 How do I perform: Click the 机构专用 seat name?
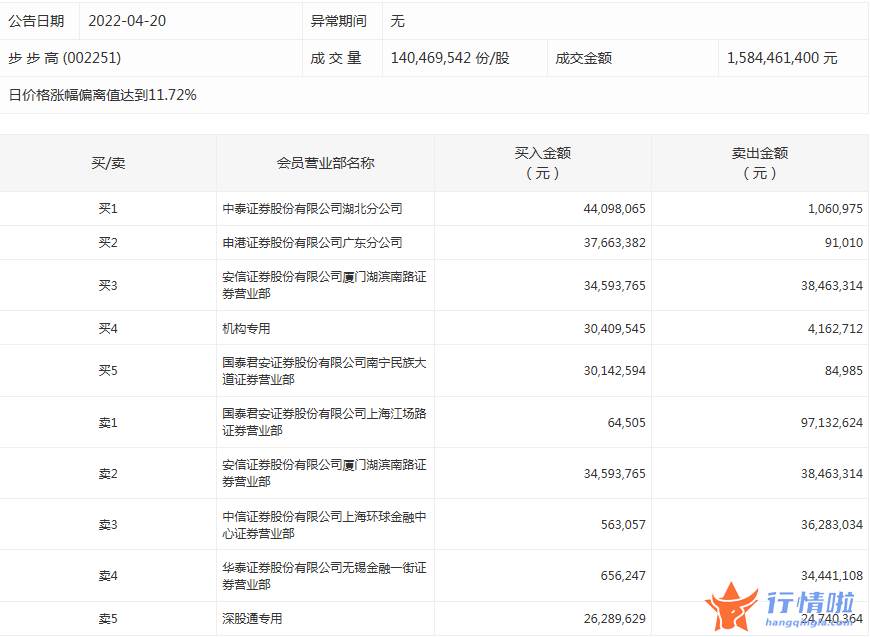click(246, 328)
